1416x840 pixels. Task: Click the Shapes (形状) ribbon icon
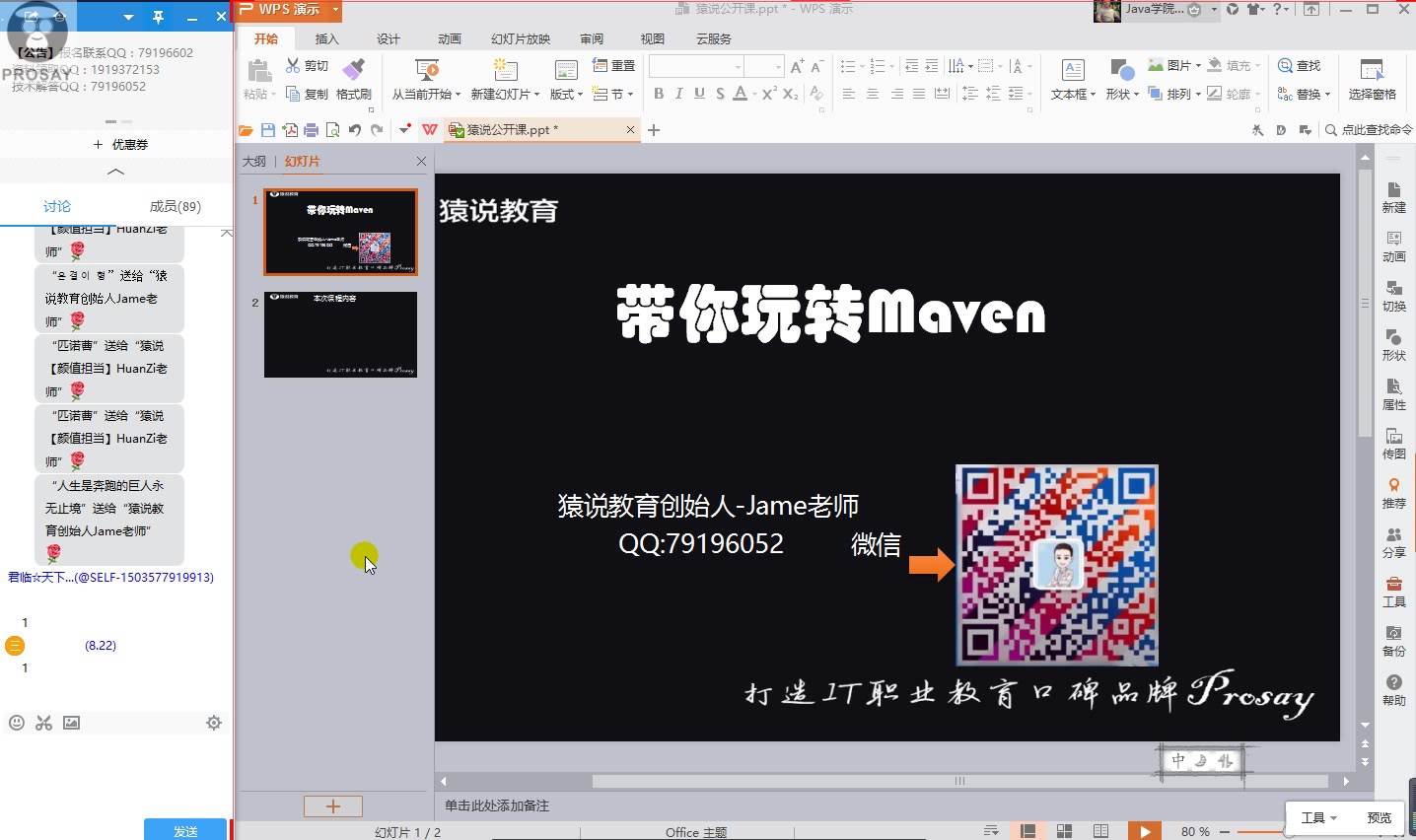(1122, 70)
